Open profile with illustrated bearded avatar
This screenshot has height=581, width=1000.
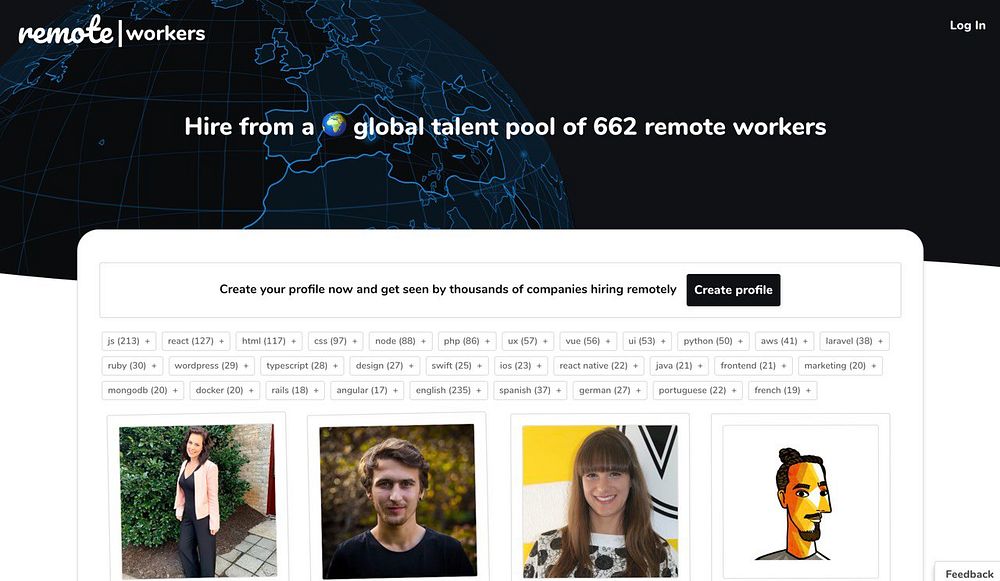(800, 501)
